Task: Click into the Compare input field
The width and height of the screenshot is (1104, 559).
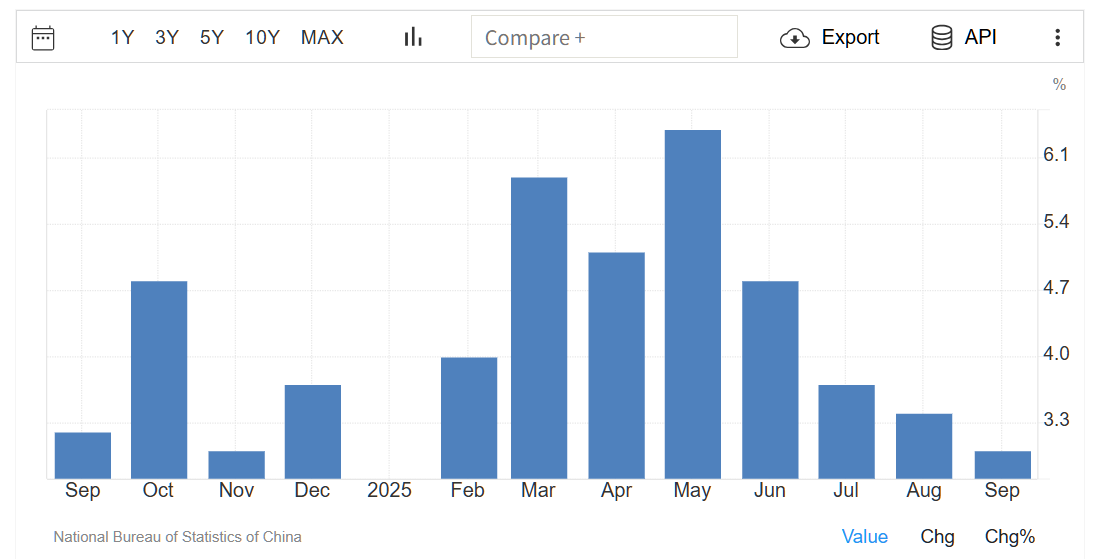Action: 604,38
